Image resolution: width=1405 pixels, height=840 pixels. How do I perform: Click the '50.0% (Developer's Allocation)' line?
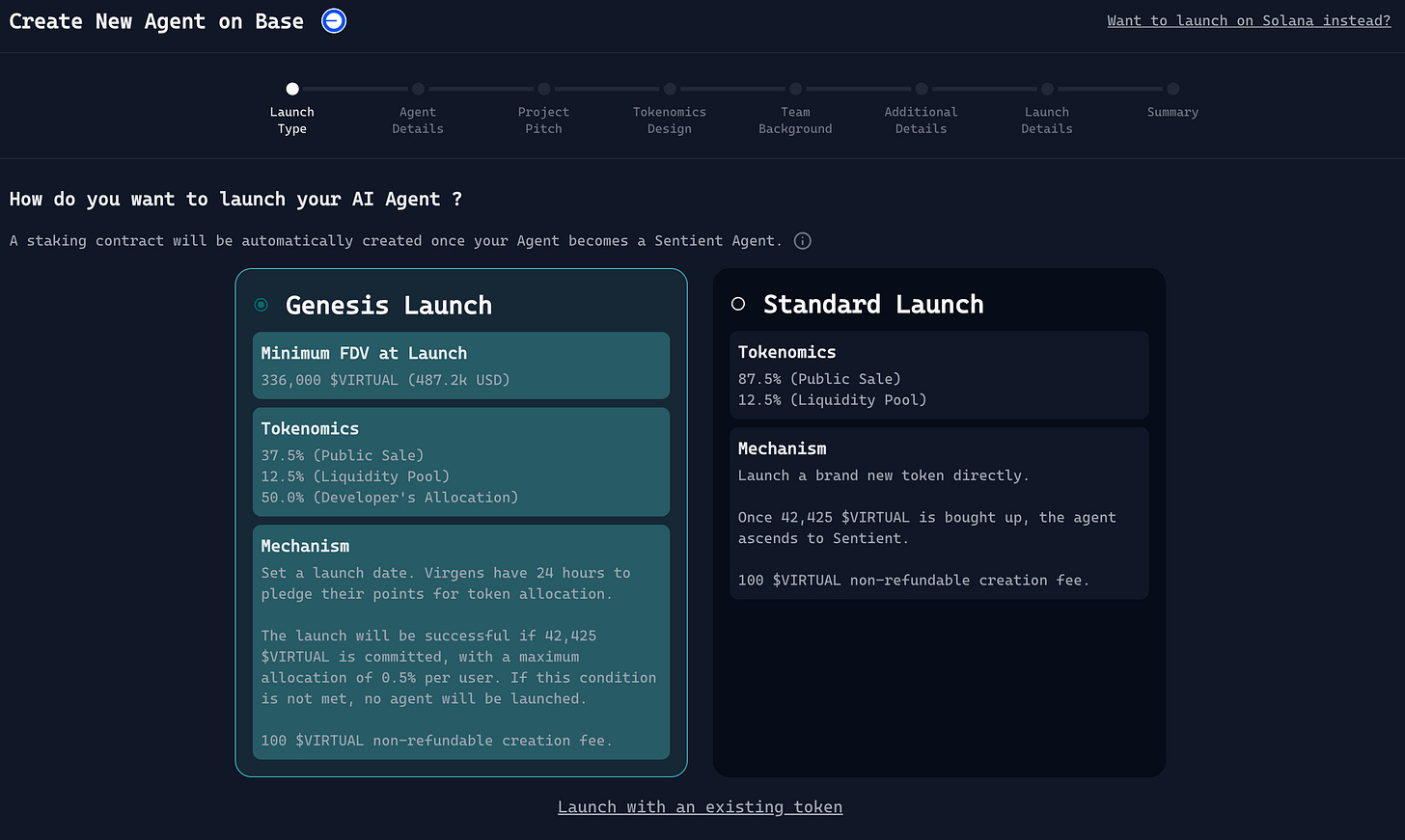[389, 498]
